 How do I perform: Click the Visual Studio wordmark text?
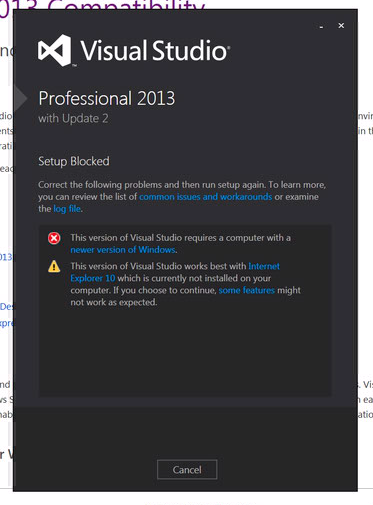(155, 51)
